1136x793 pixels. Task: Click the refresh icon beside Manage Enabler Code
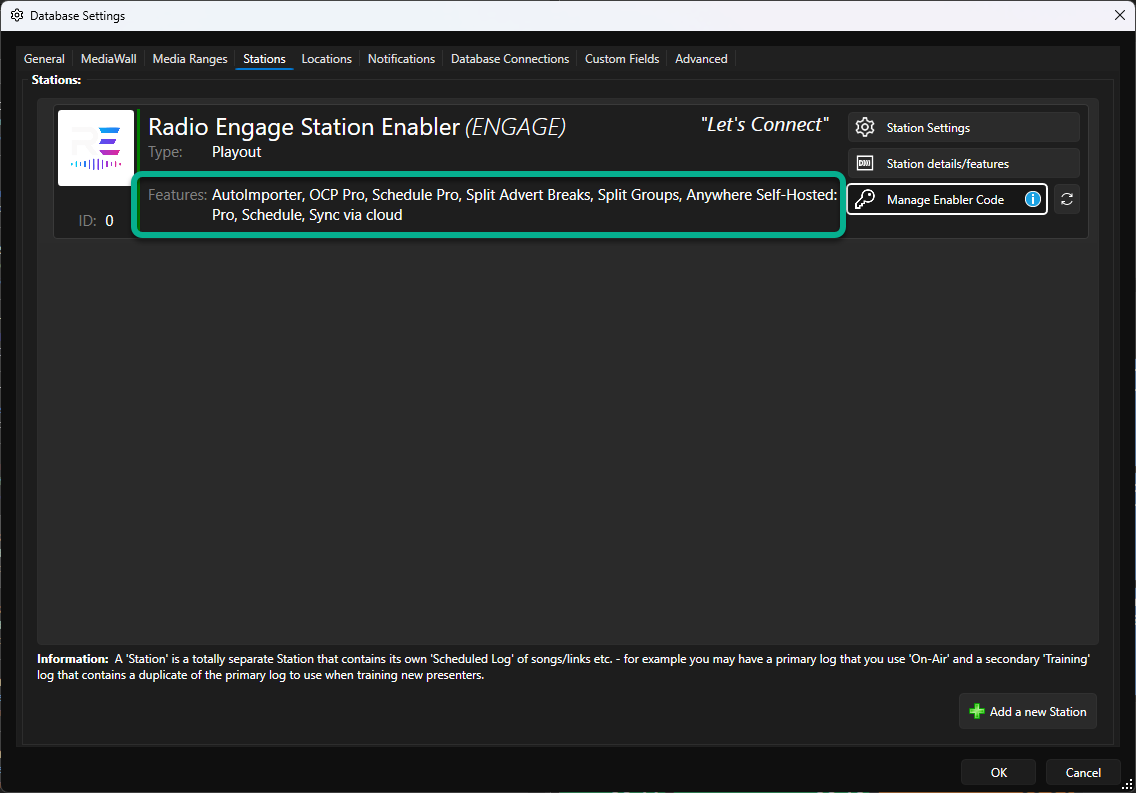pos(1066,199)
